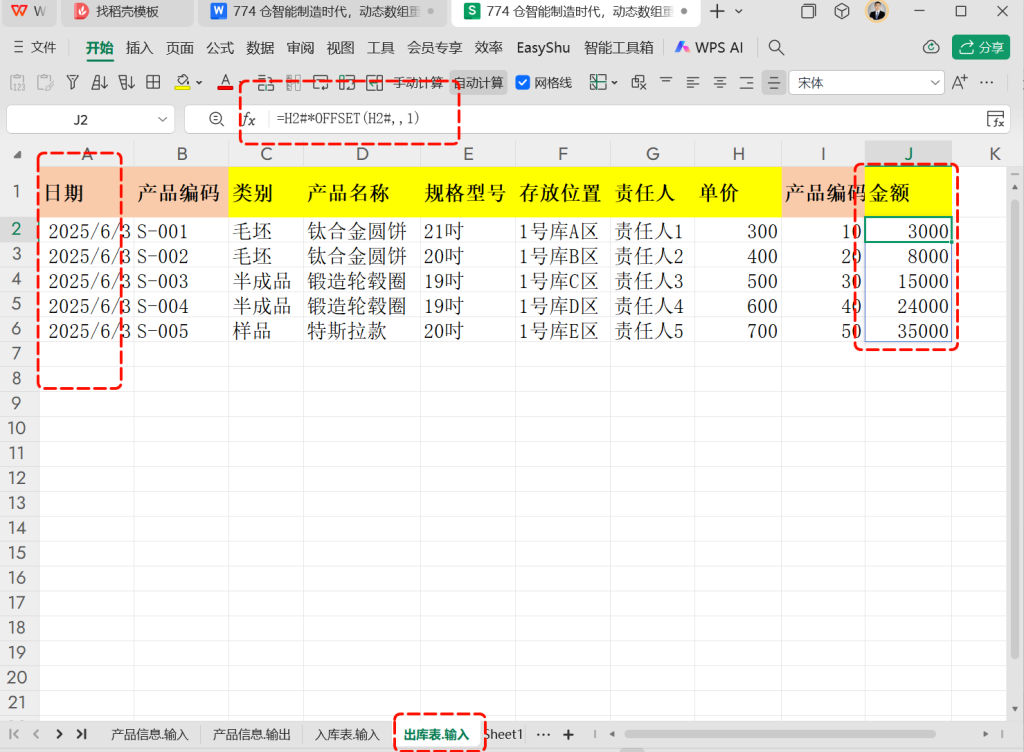Select the 插入 ribbon tab

[x=139, y=48]
